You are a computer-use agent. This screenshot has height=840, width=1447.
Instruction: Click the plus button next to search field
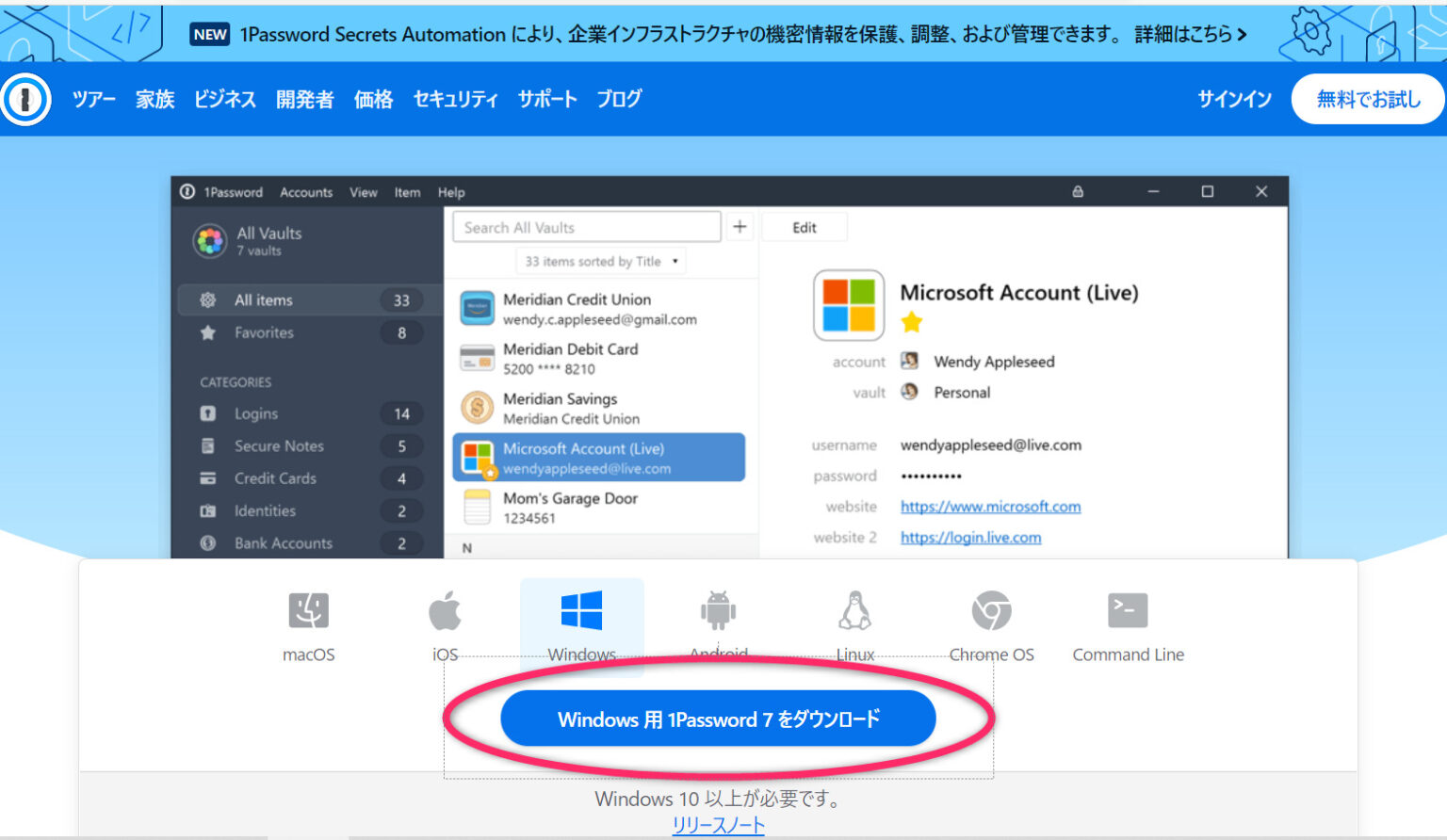pyautogui.click(x=740, y=227)
